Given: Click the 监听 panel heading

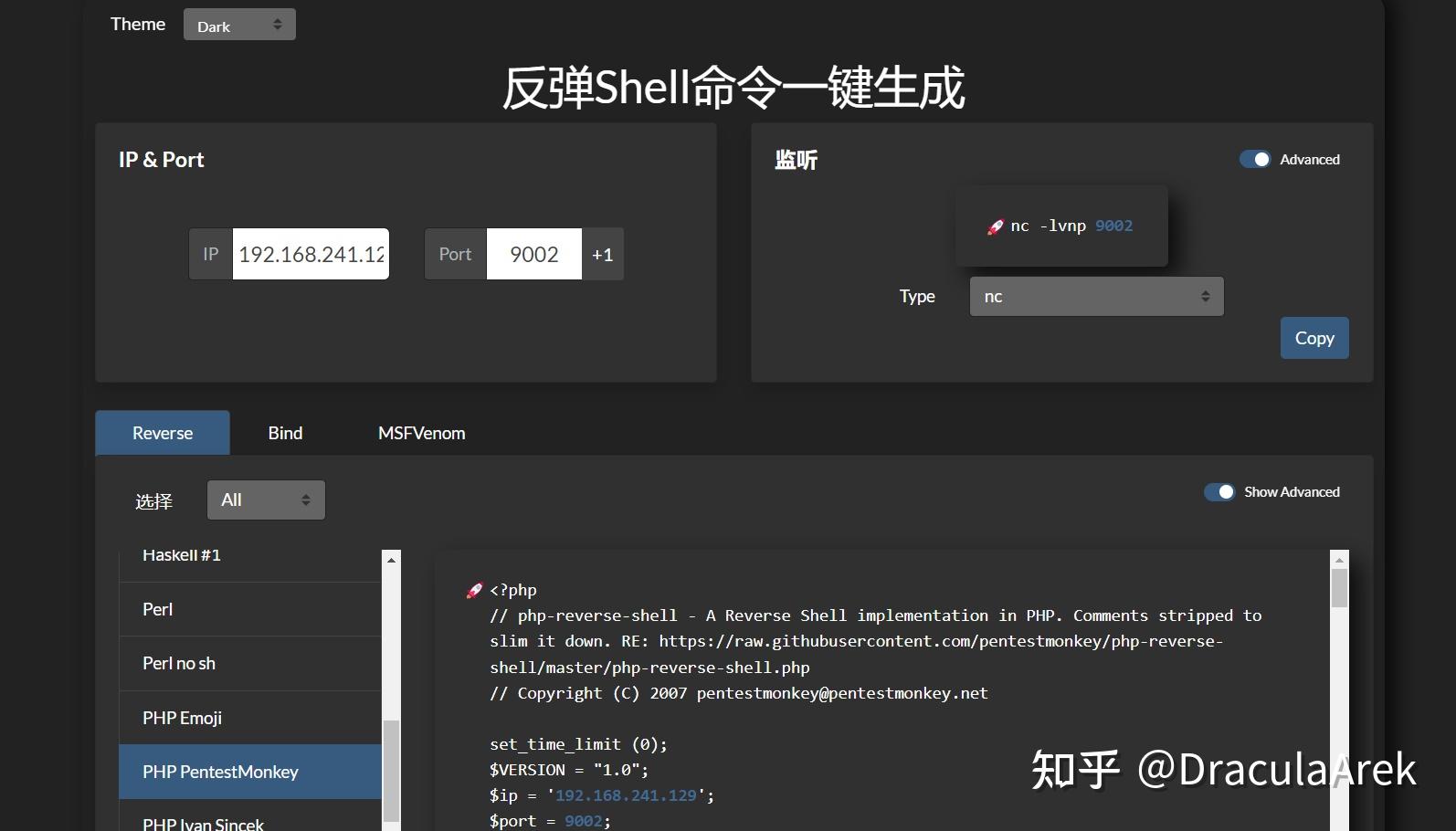Looking at the screenshot, I should point(797,160).
